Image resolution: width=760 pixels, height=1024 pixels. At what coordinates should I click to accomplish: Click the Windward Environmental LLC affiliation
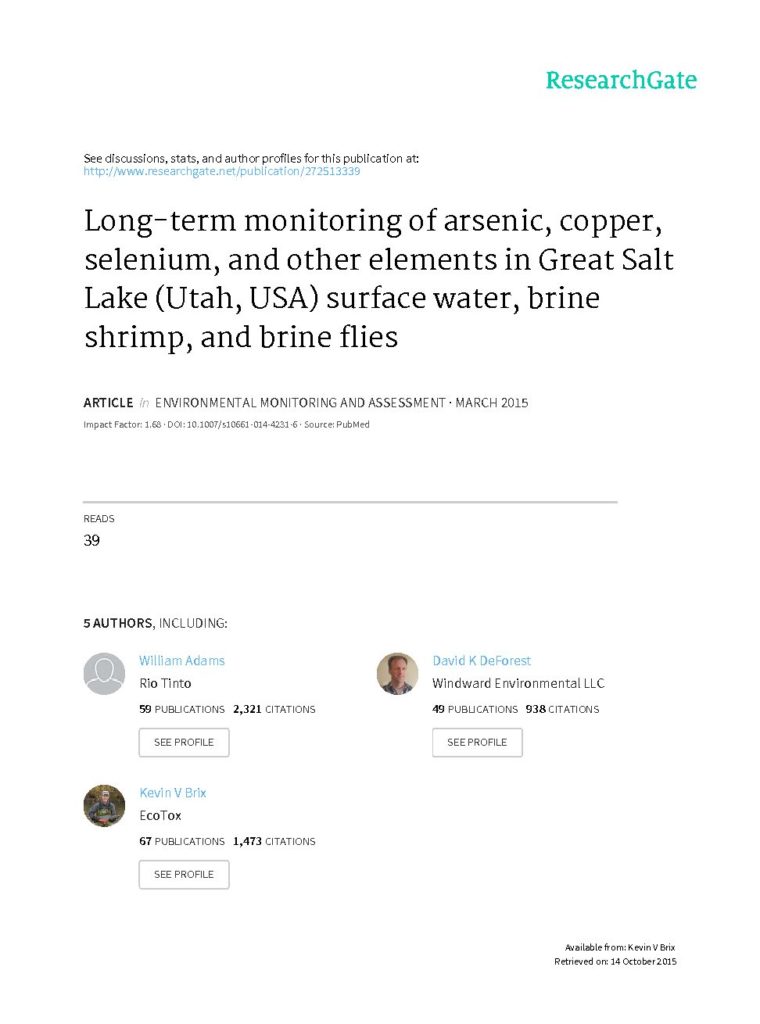coord(518,683)
